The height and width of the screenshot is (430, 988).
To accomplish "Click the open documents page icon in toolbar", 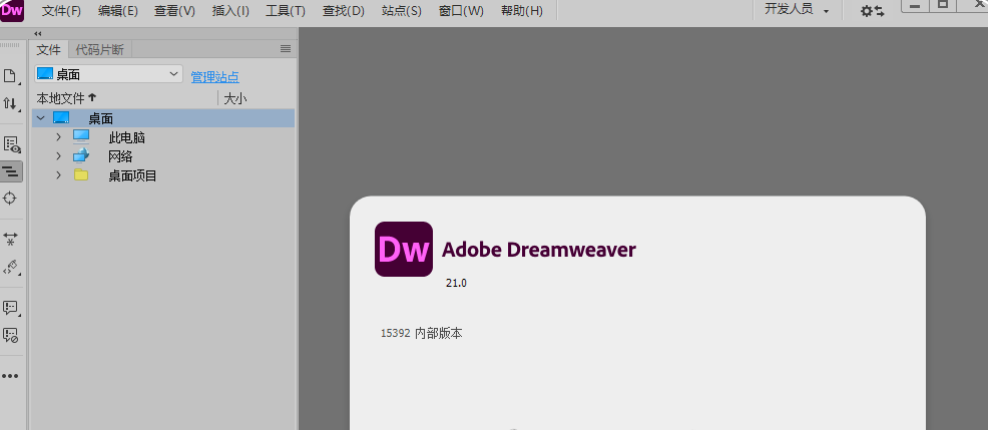I will tap(11, 77).
